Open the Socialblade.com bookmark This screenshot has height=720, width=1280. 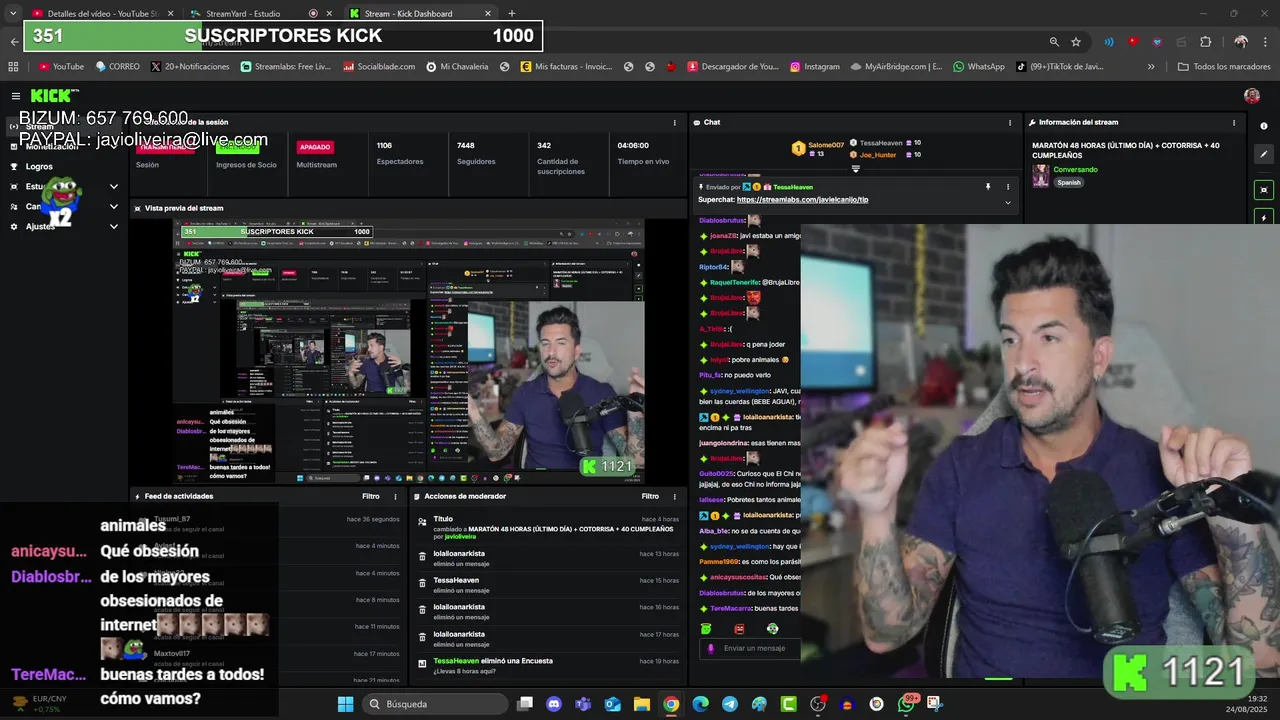[x=379, y=67]
